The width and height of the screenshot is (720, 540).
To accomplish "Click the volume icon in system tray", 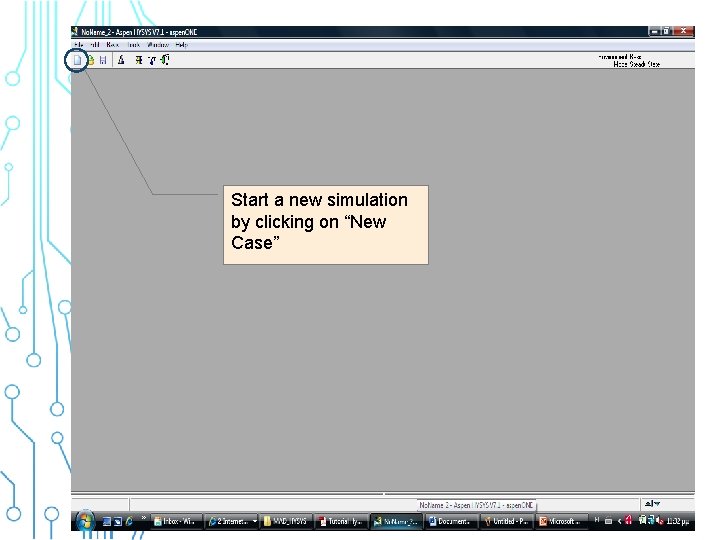I will (x=660, y=521).
